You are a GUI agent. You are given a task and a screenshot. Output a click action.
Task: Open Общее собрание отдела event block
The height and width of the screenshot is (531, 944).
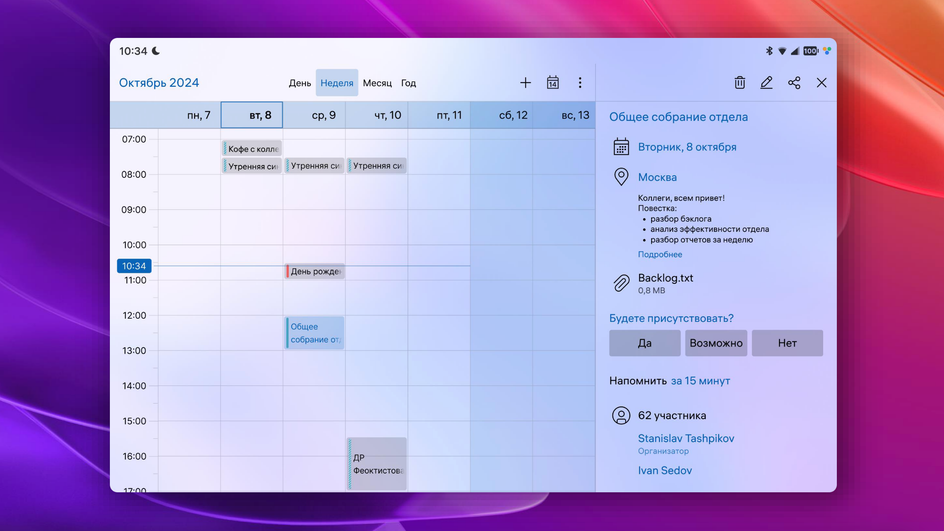click(314, 333)
